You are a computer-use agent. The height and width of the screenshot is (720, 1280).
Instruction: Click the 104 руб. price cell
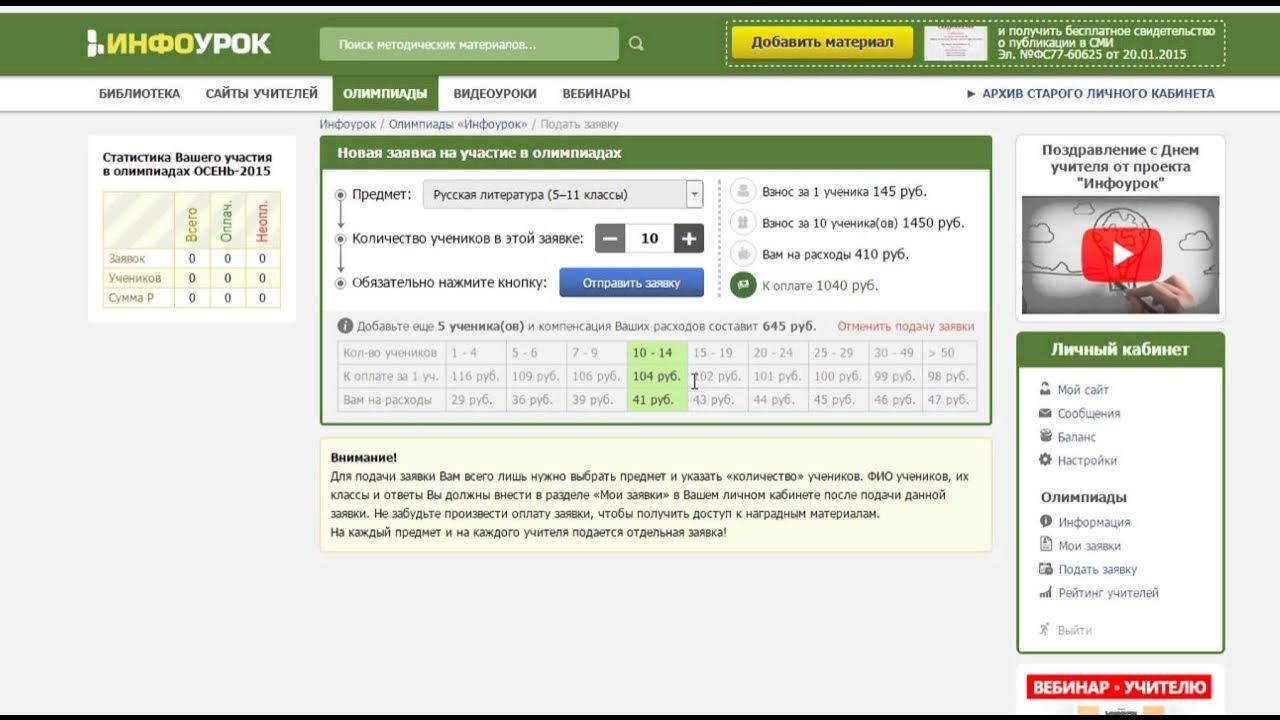[656, 377]
